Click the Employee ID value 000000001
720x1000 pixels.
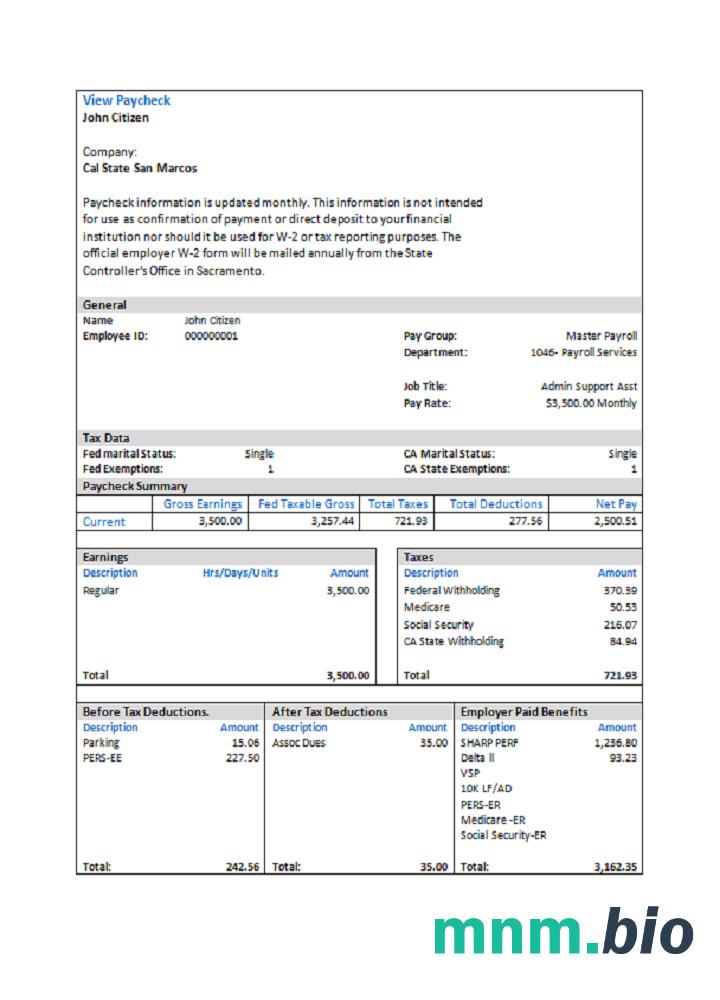click(x=211, y=336)
